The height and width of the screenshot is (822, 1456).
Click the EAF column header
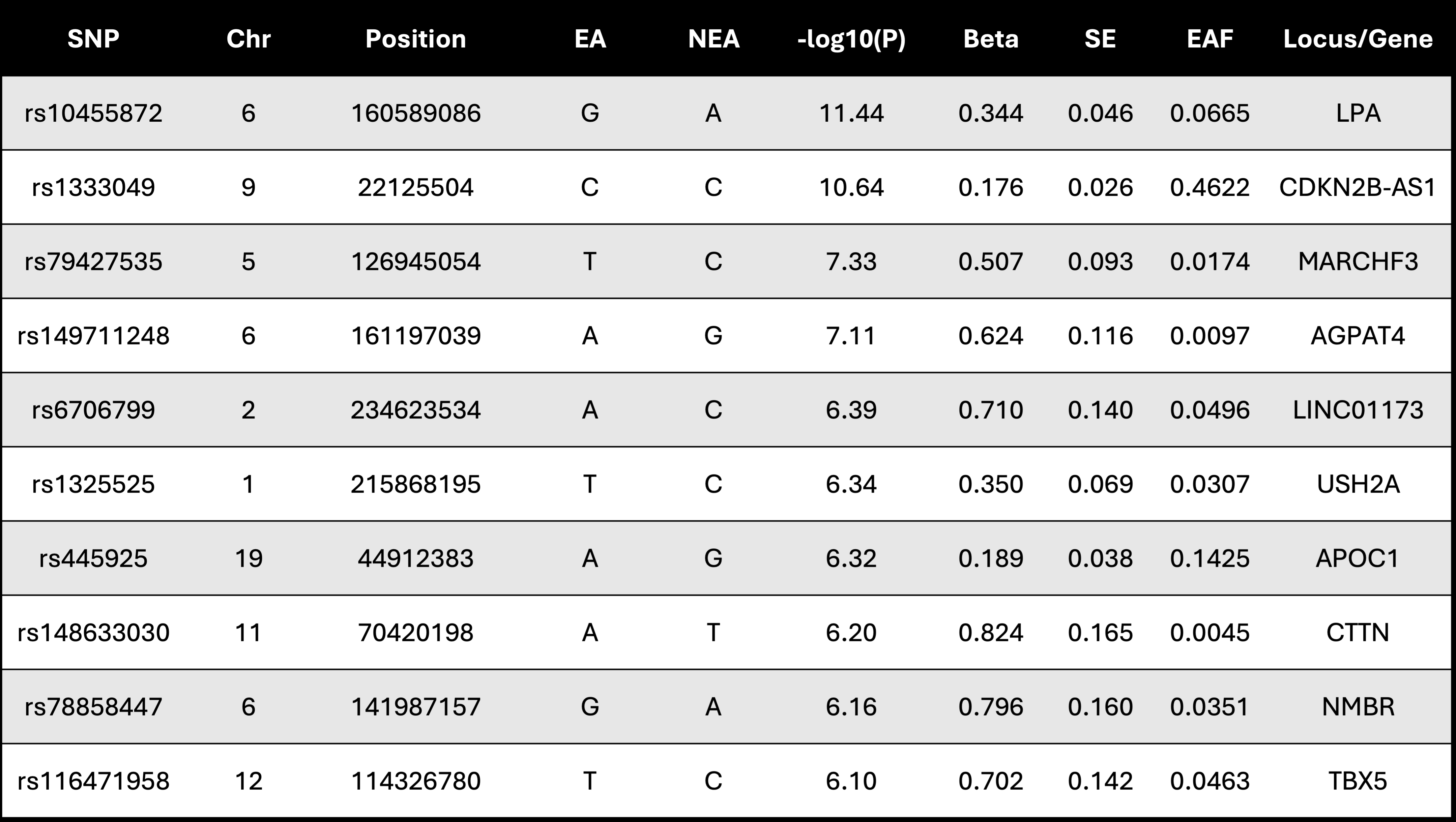click(1209, 39)
